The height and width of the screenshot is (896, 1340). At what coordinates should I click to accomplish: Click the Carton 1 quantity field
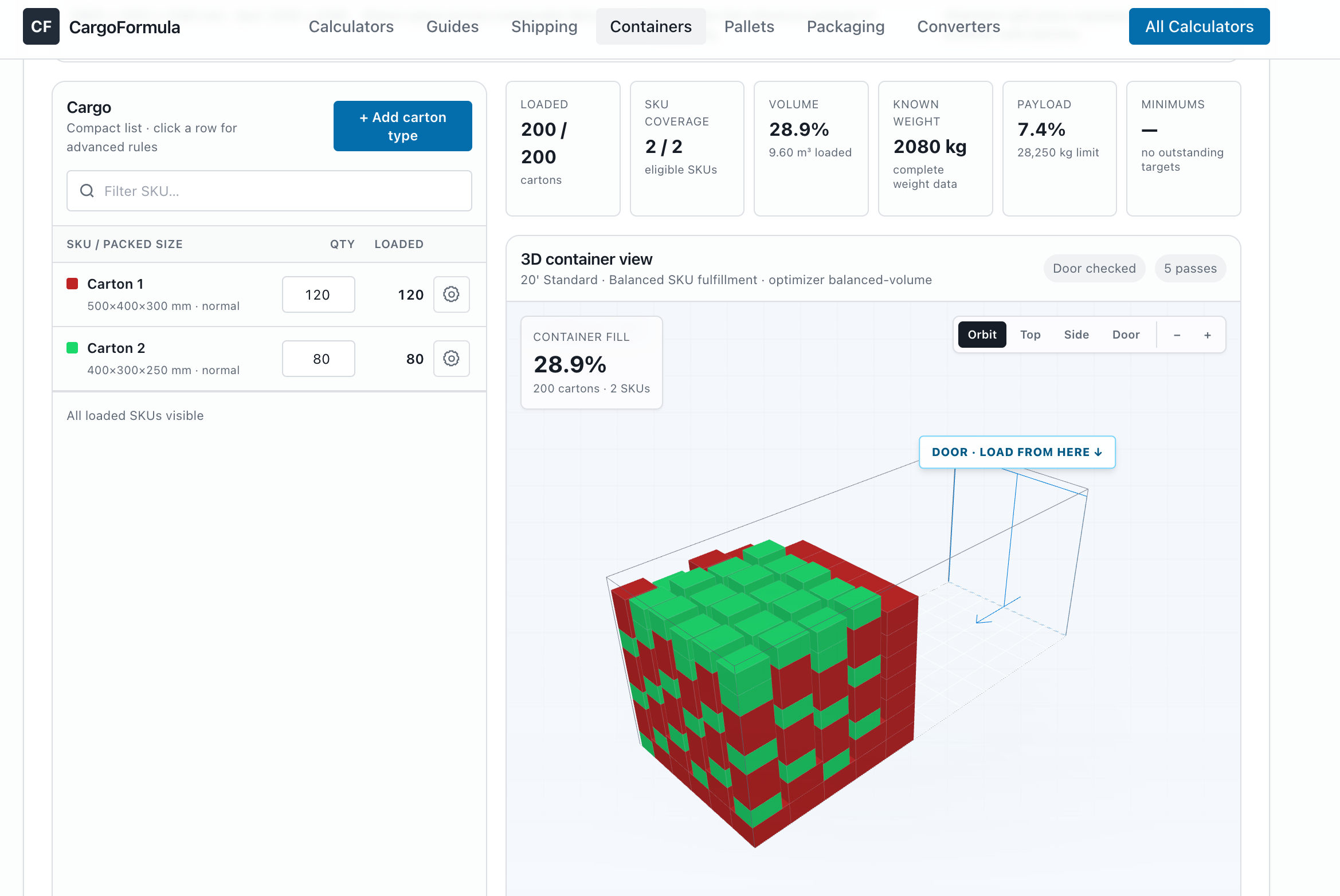pos(318,294)
